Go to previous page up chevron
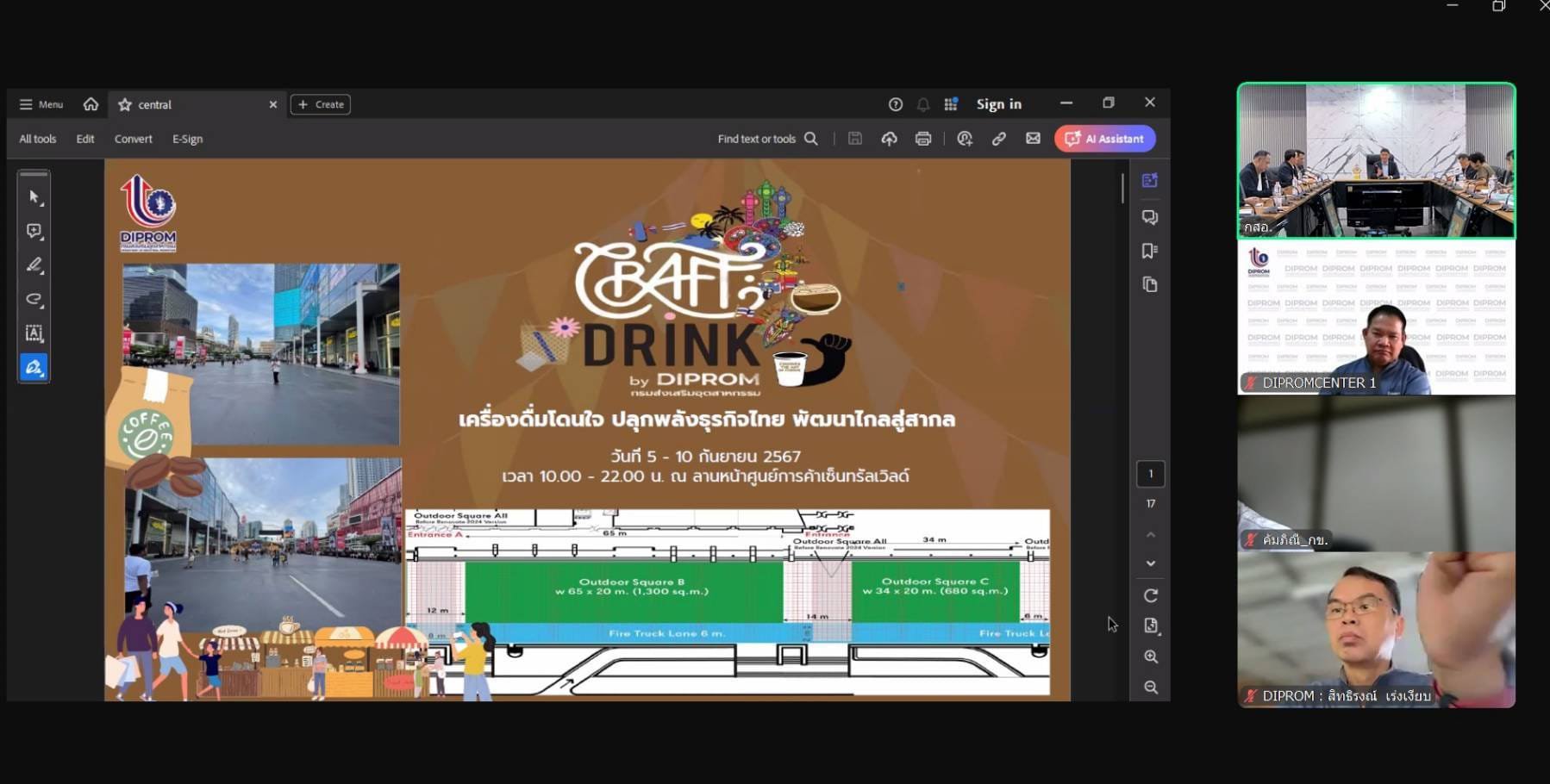1550x784 pixels. coord(1151,535)
